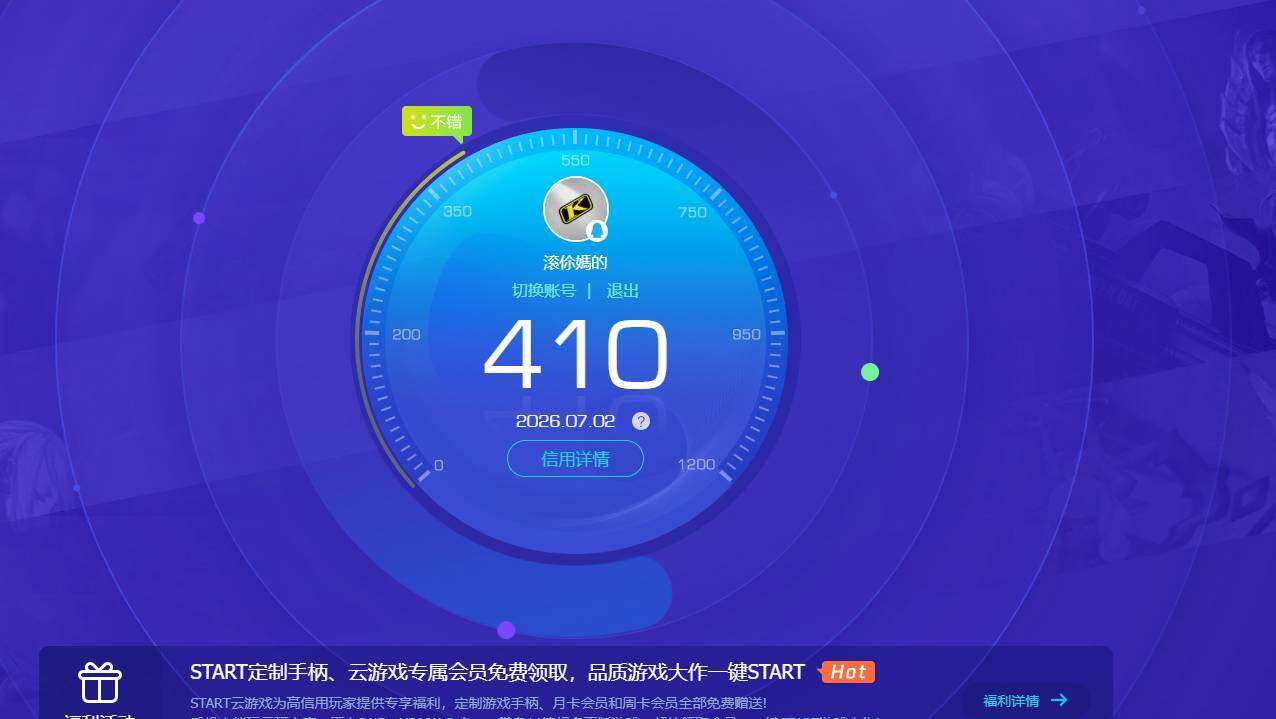Click the gauge label 550
The width and height of the screenshot is (1276, 719).
(x=575, y=160)
